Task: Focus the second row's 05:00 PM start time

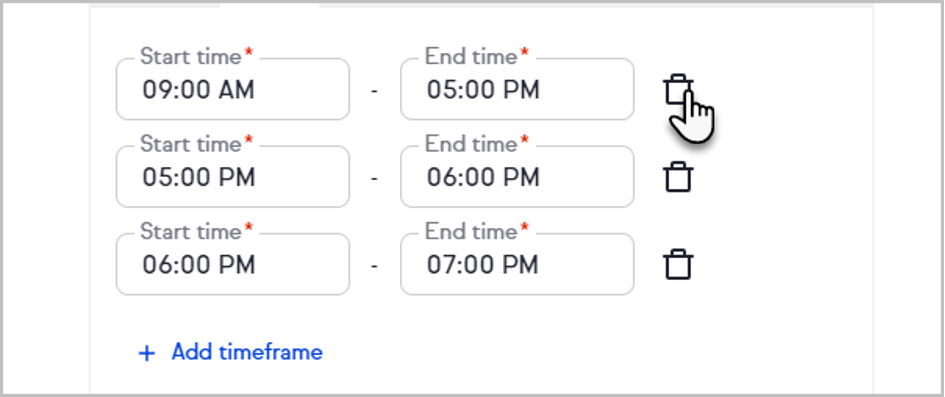Action: 233,177
